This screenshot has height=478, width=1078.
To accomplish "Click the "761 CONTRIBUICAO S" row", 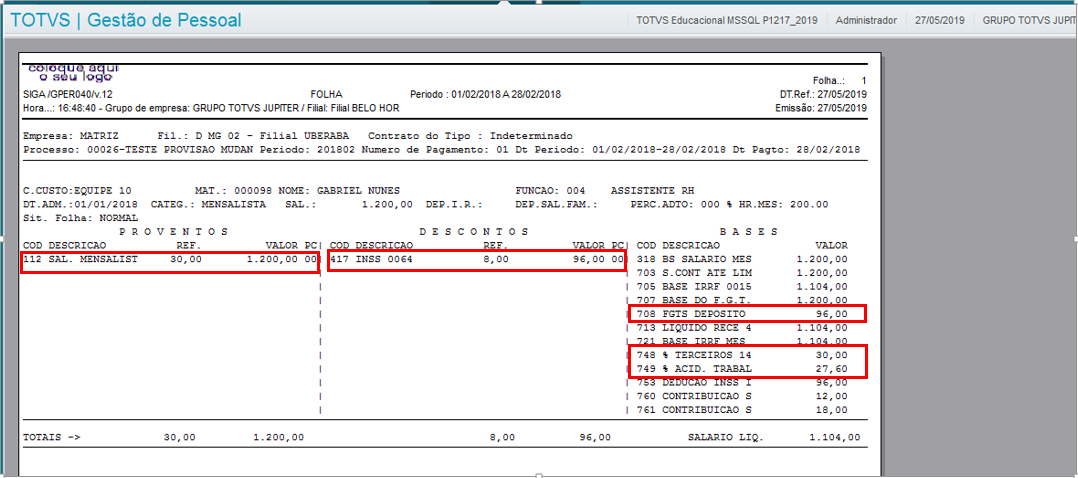I will [742, 411].
